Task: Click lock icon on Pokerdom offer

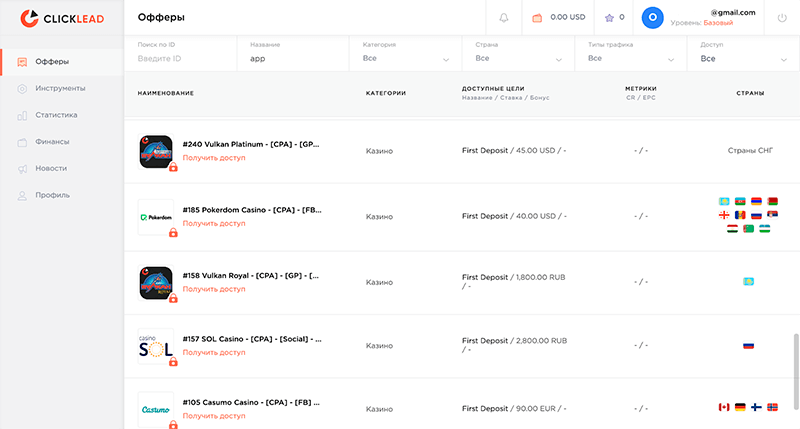Action: [173, 233]
